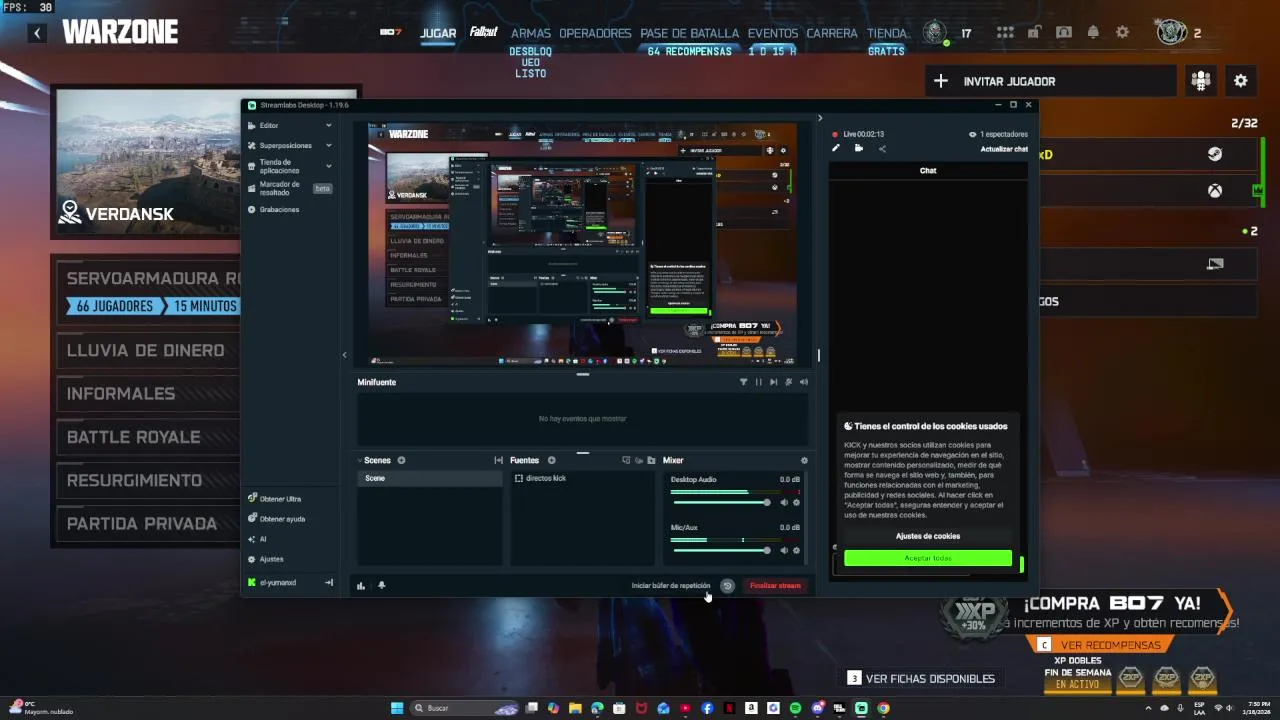This screenshot has height=720, width=1280.
Task: Open performance stats bar-chart icon
Action: pyautogui.click(x=361, y=586)
